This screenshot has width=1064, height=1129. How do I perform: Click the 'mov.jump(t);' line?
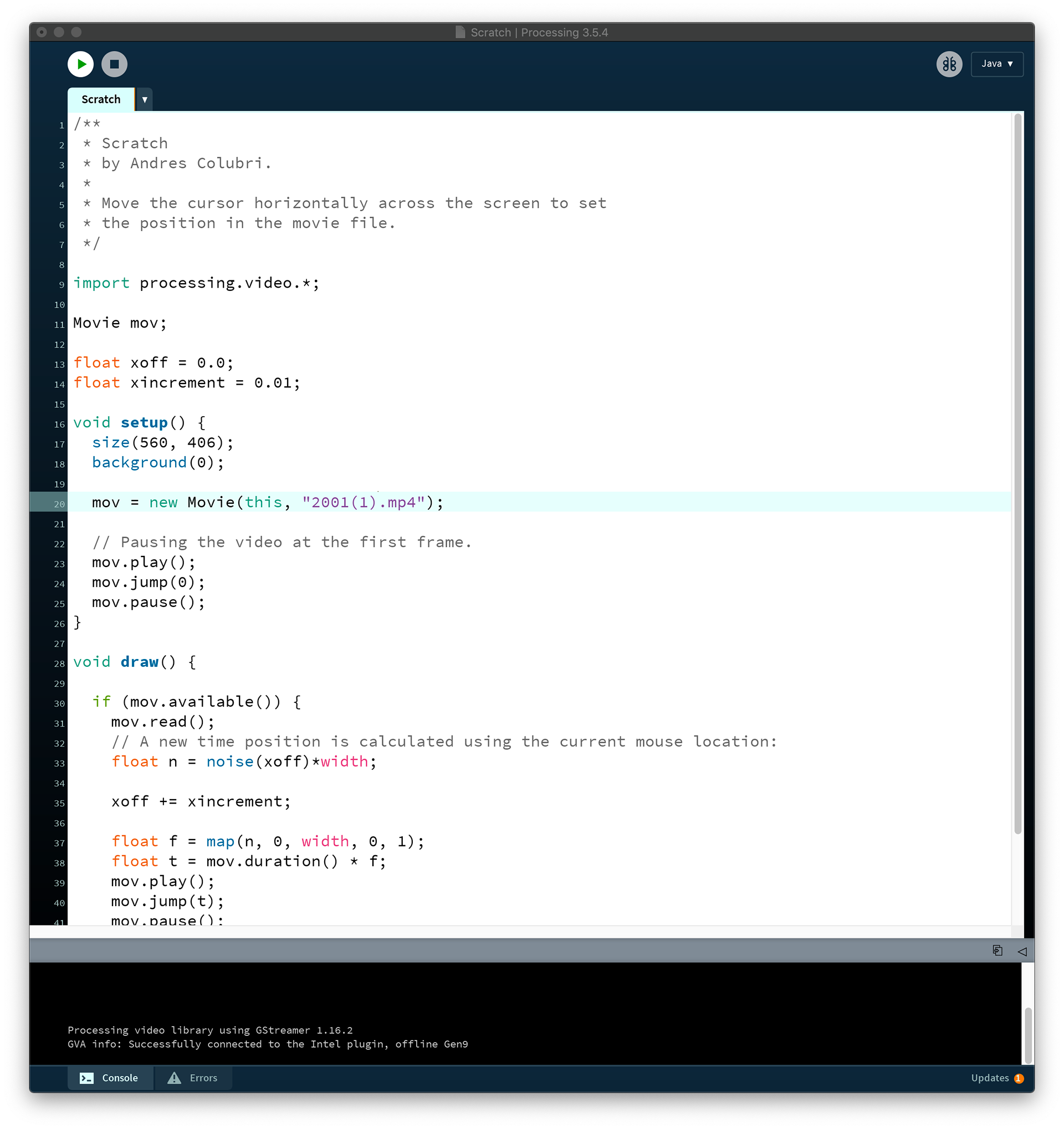pos(168,901)
